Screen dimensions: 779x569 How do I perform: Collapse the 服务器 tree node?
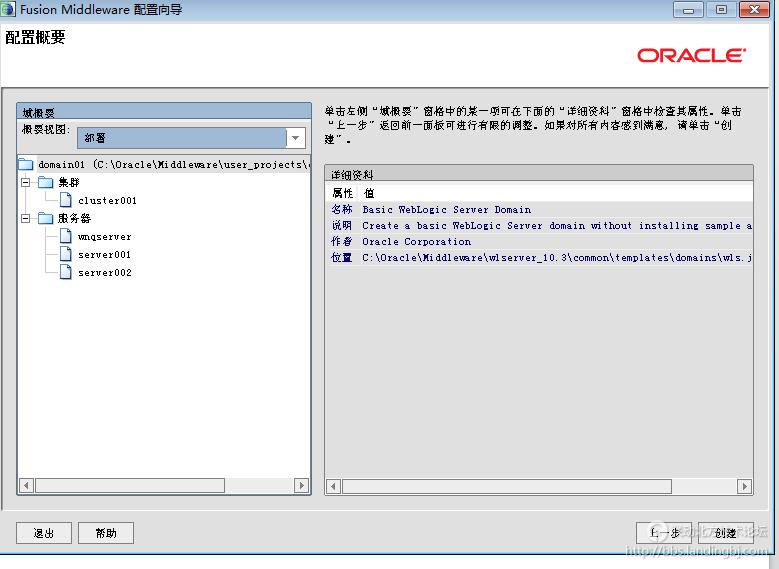click(x=26, y=218)
